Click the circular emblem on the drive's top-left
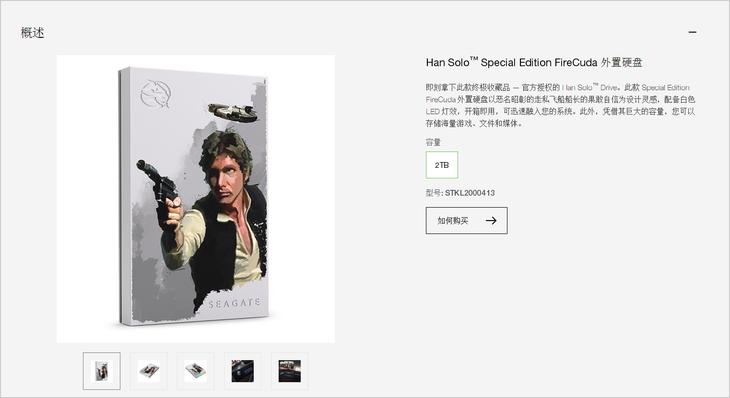The image size is (730, 398). (x=156, y=94)
